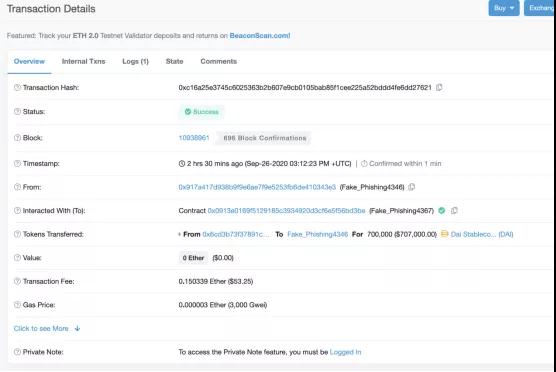The height and width of the screenshot is (372, 556).
Task: Follow the BeaconScan.com link
Action: [260, 35]
